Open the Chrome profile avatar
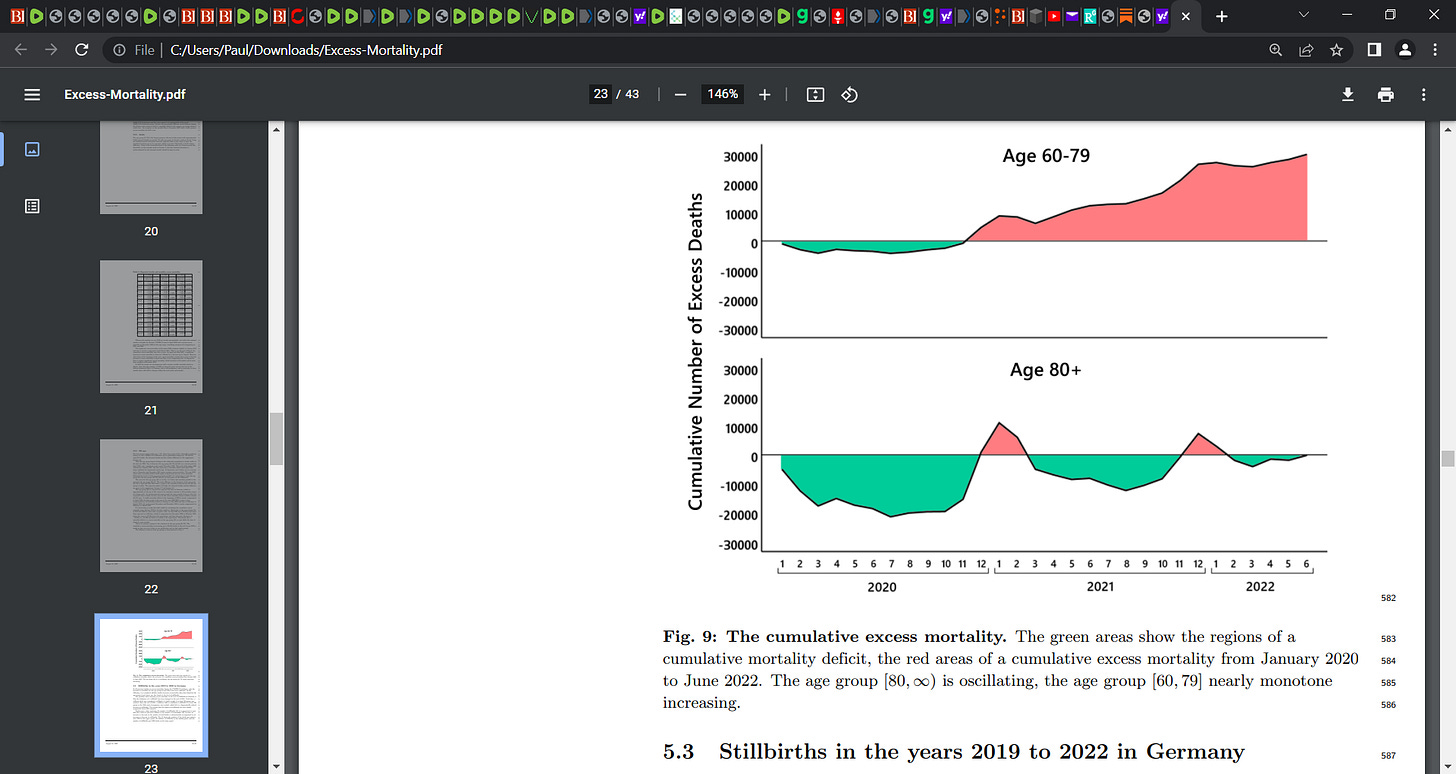Screen dimensions: 1456x774 [x=1404, y=49]
